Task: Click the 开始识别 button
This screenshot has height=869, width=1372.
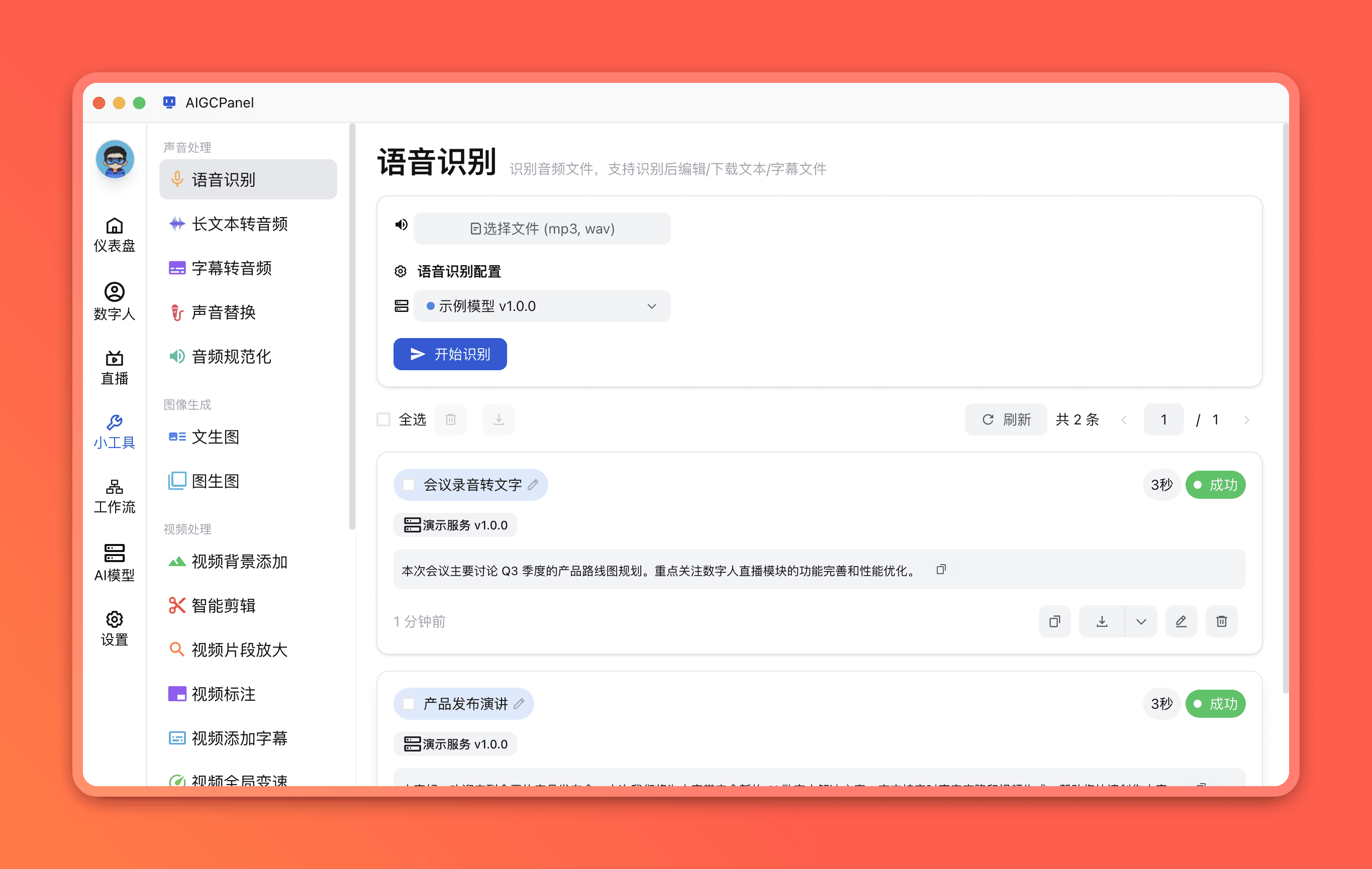Action: click(x=450, y=354)
